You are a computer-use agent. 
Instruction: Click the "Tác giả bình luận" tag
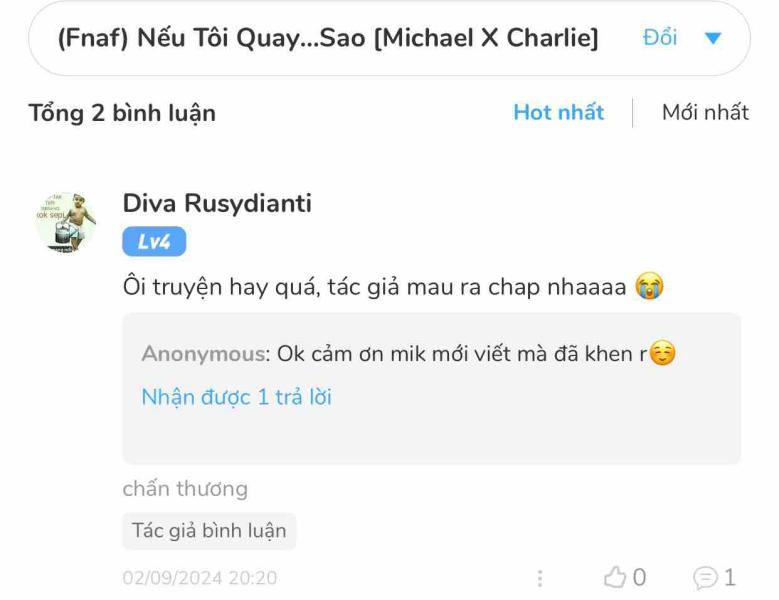(x=209, y=531)
